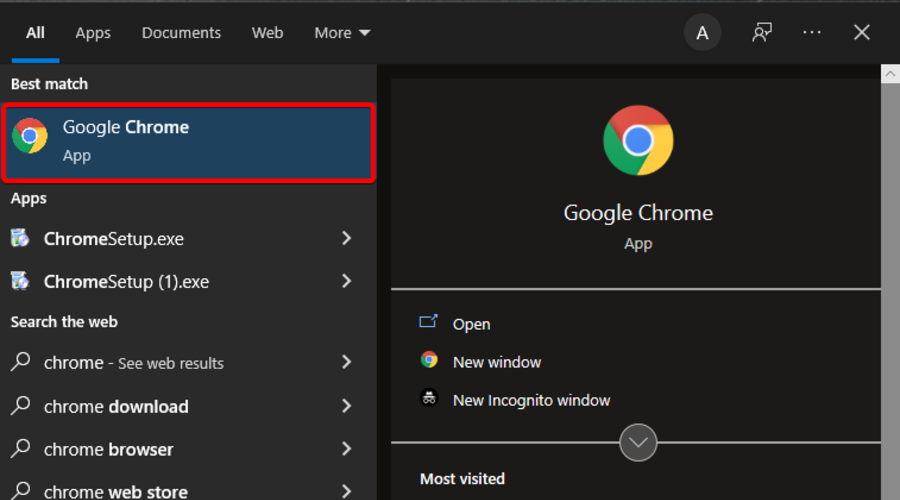Image resolution: width=900 pixels, height=500 pixels.
Task: Click the ChromeSetup.exe installer icon
Action: coord(20,239)
